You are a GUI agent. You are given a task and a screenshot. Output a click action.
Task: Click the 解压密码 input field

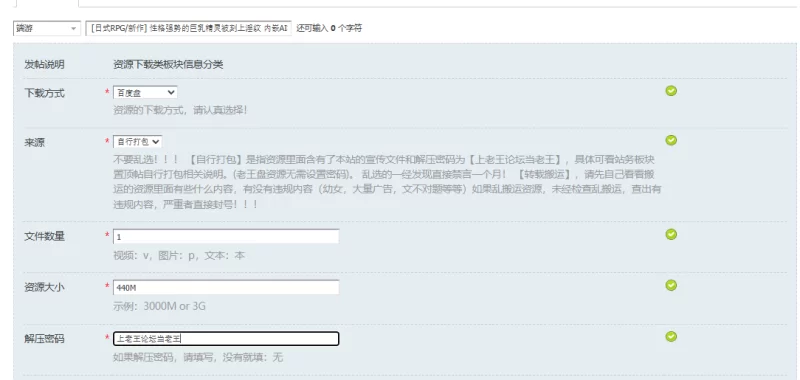[226, 339]
